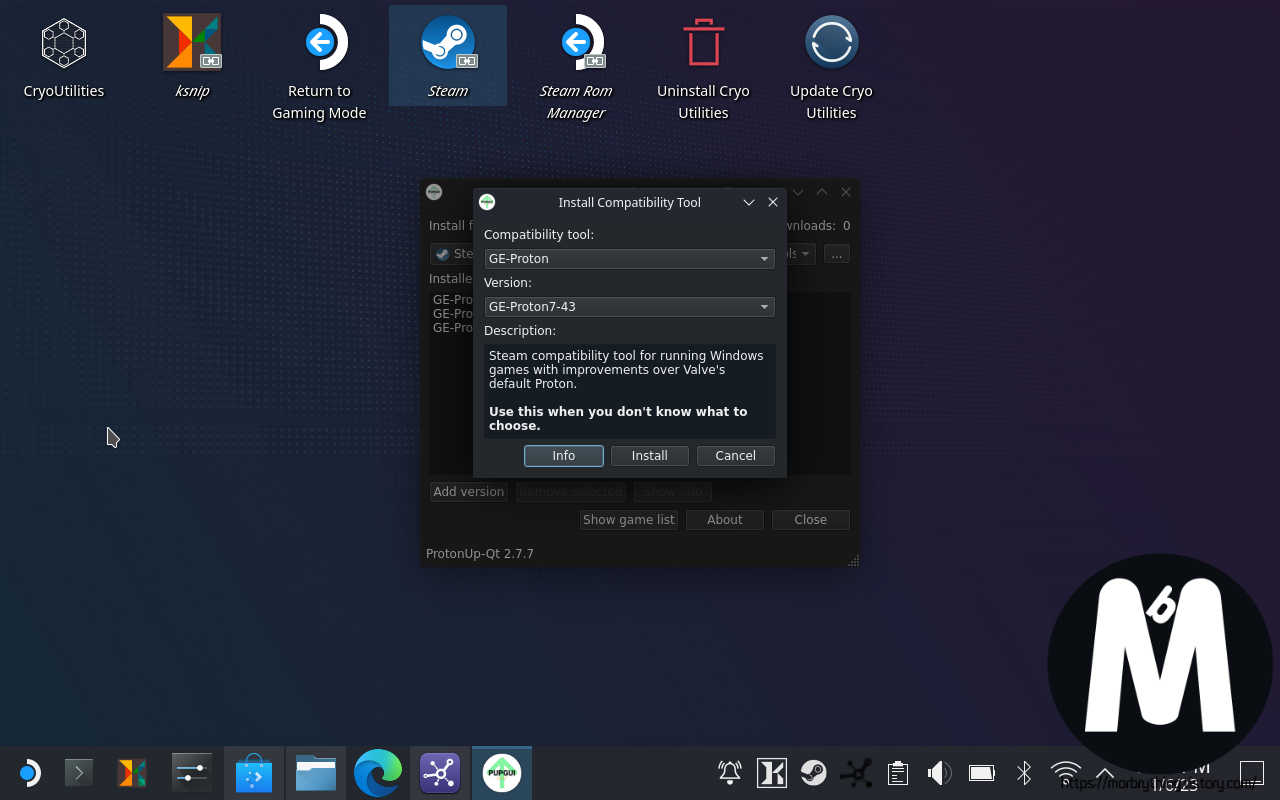
Task: Launch Microsoft Edge from the taskbar
Action: pyautogui.click(x=378, y=773)
